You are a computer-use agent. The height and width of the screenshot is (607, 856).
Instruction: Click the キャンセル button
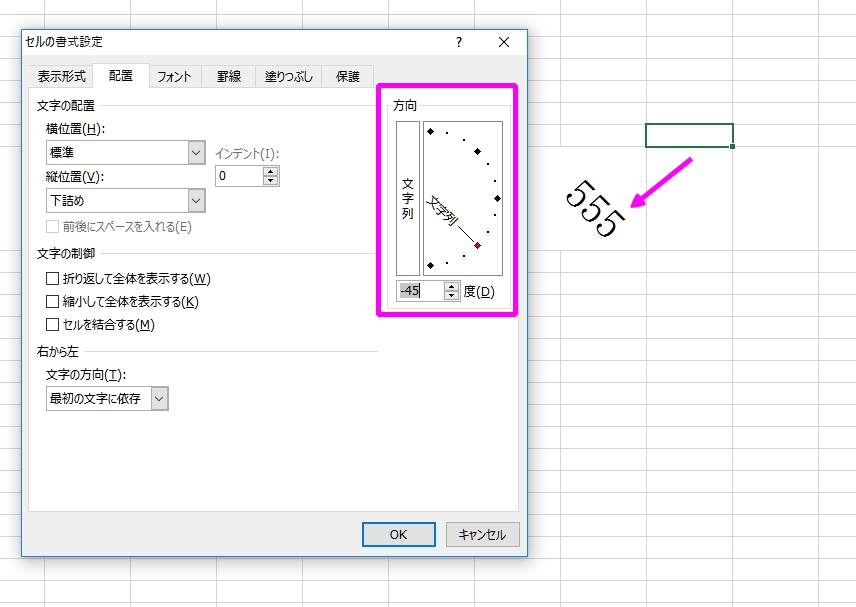click(483, 535)
